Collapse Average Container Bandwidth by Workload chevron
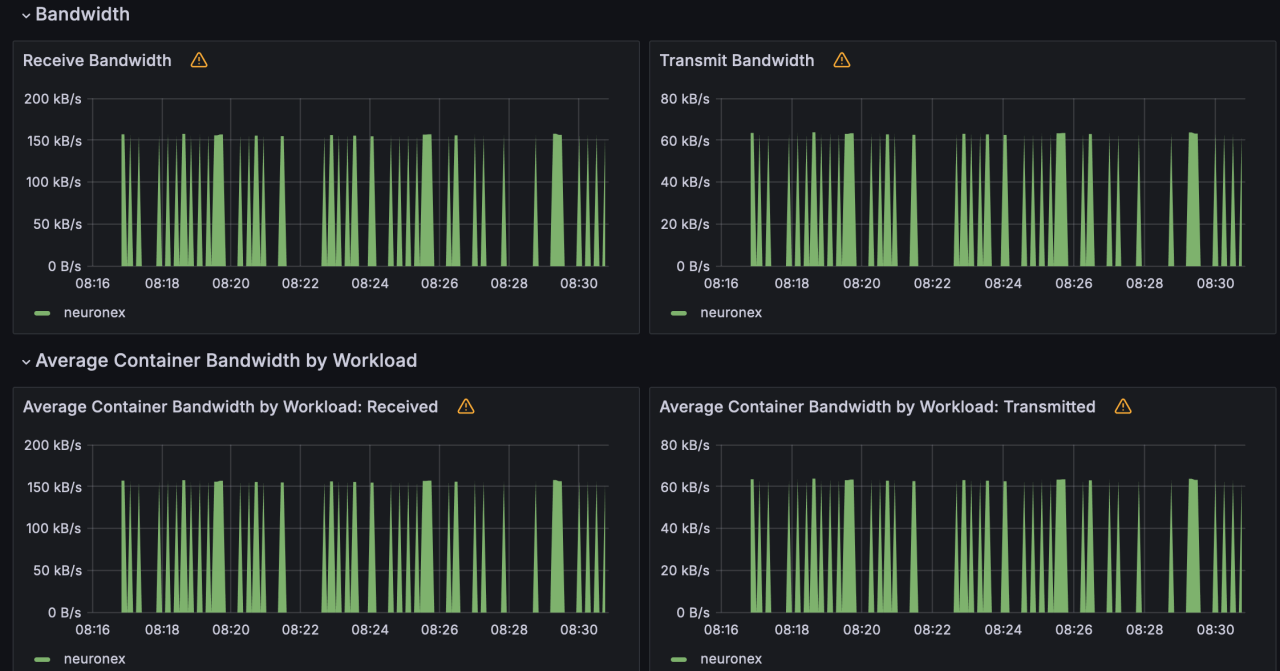Image resolution: width=1280 pixels, height=671 pixels. pyautogui.click(x=26, y=361)
